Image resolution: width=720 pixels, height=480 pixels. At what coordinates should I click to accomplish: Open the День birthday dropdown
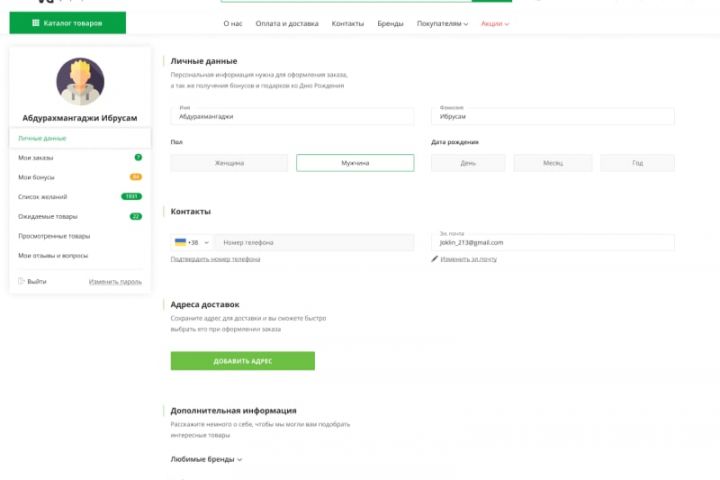click(468, 163)
